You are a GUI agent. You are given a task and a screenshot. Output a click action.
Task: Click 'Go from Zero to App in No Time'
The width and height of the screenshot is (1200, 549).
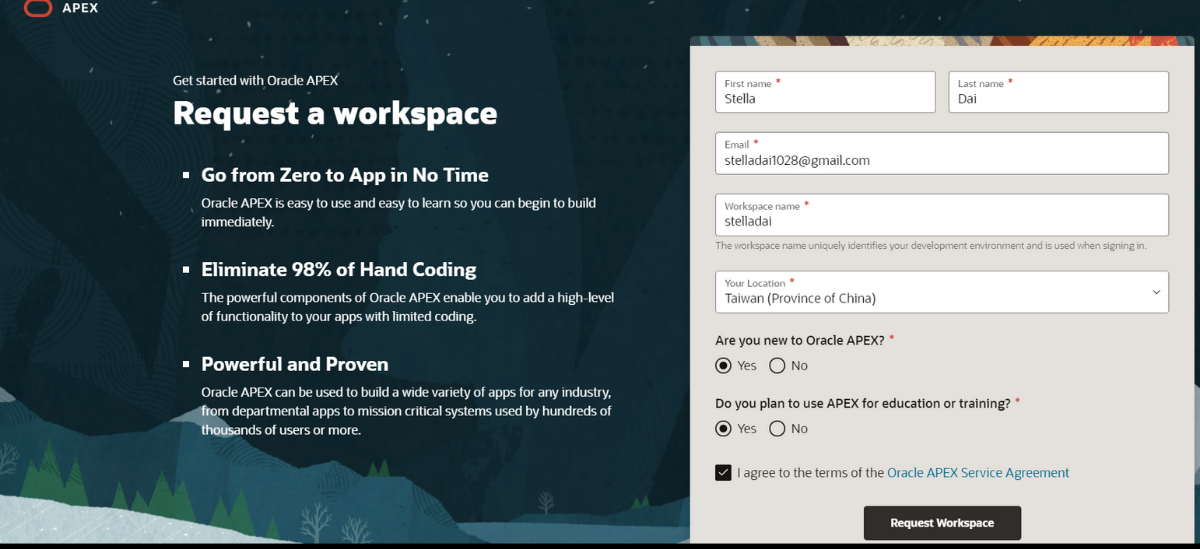tap(345, 175)
